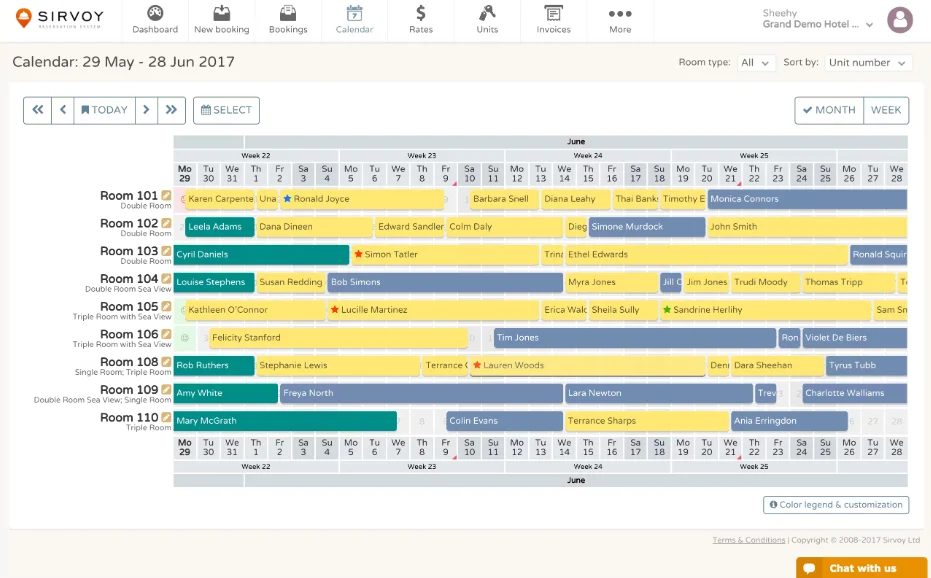Open the Room type dropdown
931x578 pixels.
click(755, 63)
